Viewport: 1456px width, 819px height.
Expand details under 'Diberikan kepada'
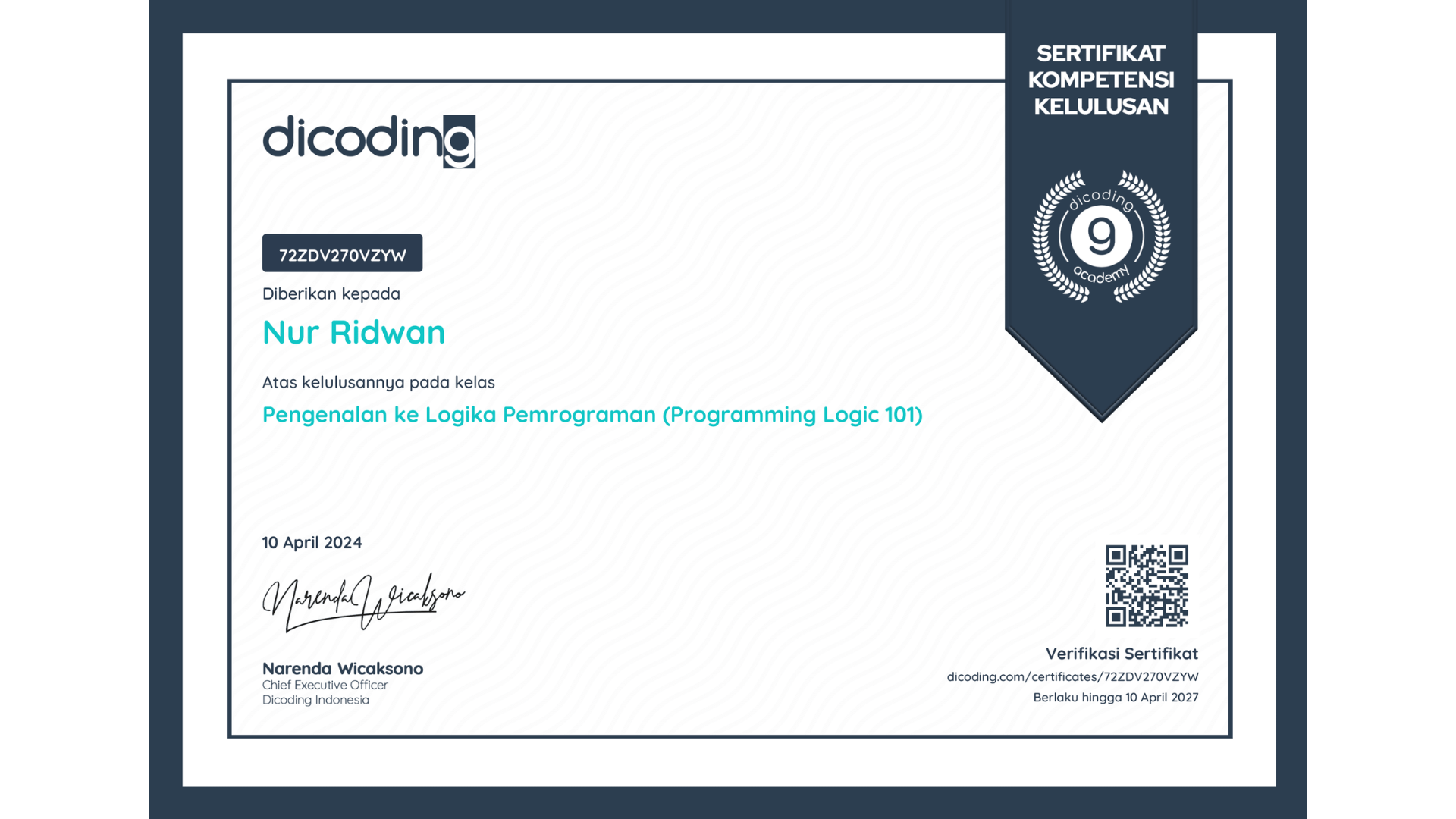click(x=331, y=293)
